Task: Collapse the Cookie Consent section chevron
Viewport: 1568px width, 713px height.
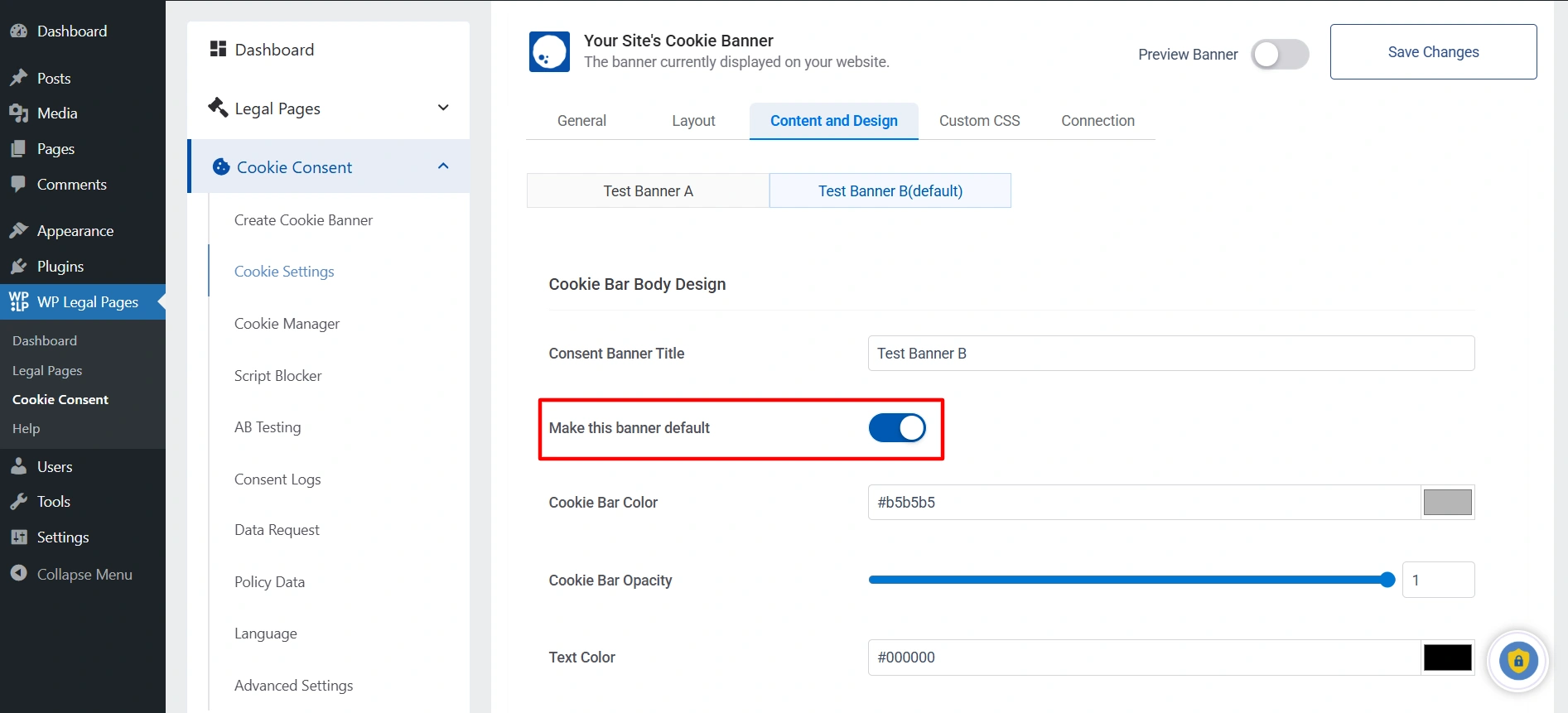Action: [443, 166]
